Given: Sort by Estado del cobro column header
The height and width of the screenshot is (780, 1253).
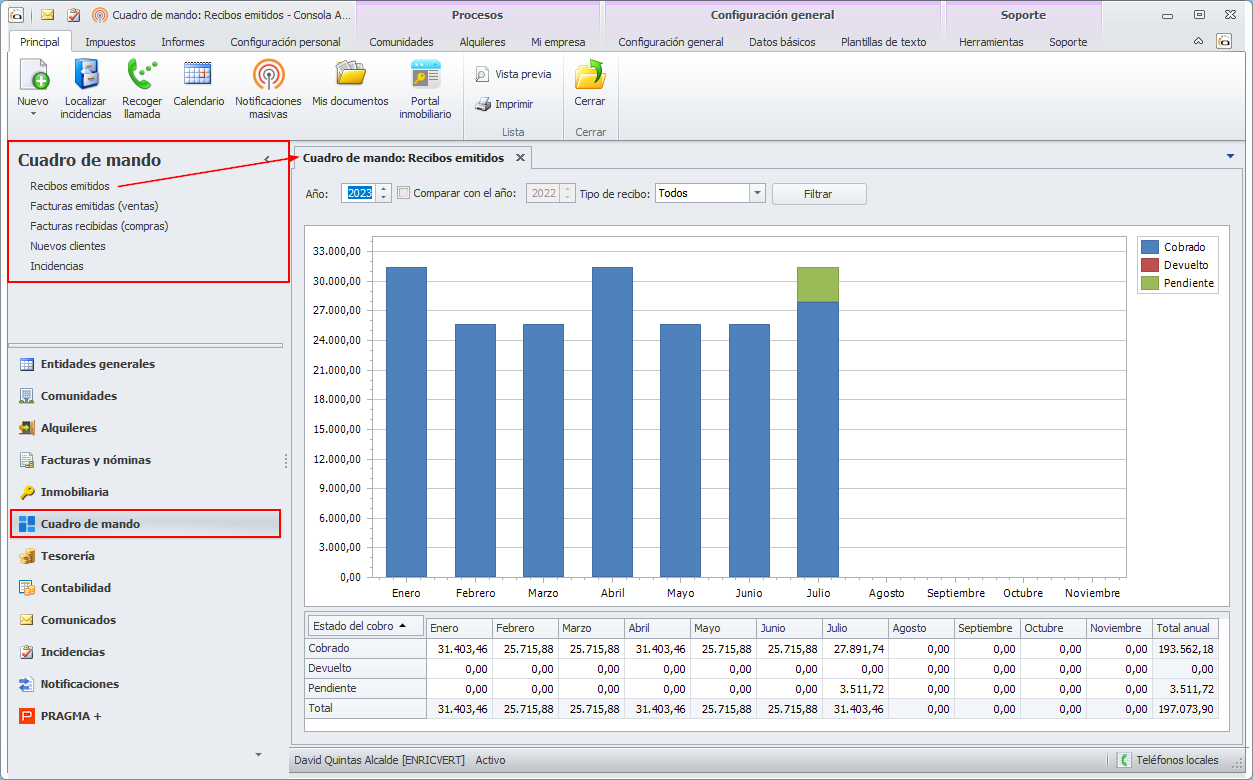Looking at the screenshot, I should [366, 626].
